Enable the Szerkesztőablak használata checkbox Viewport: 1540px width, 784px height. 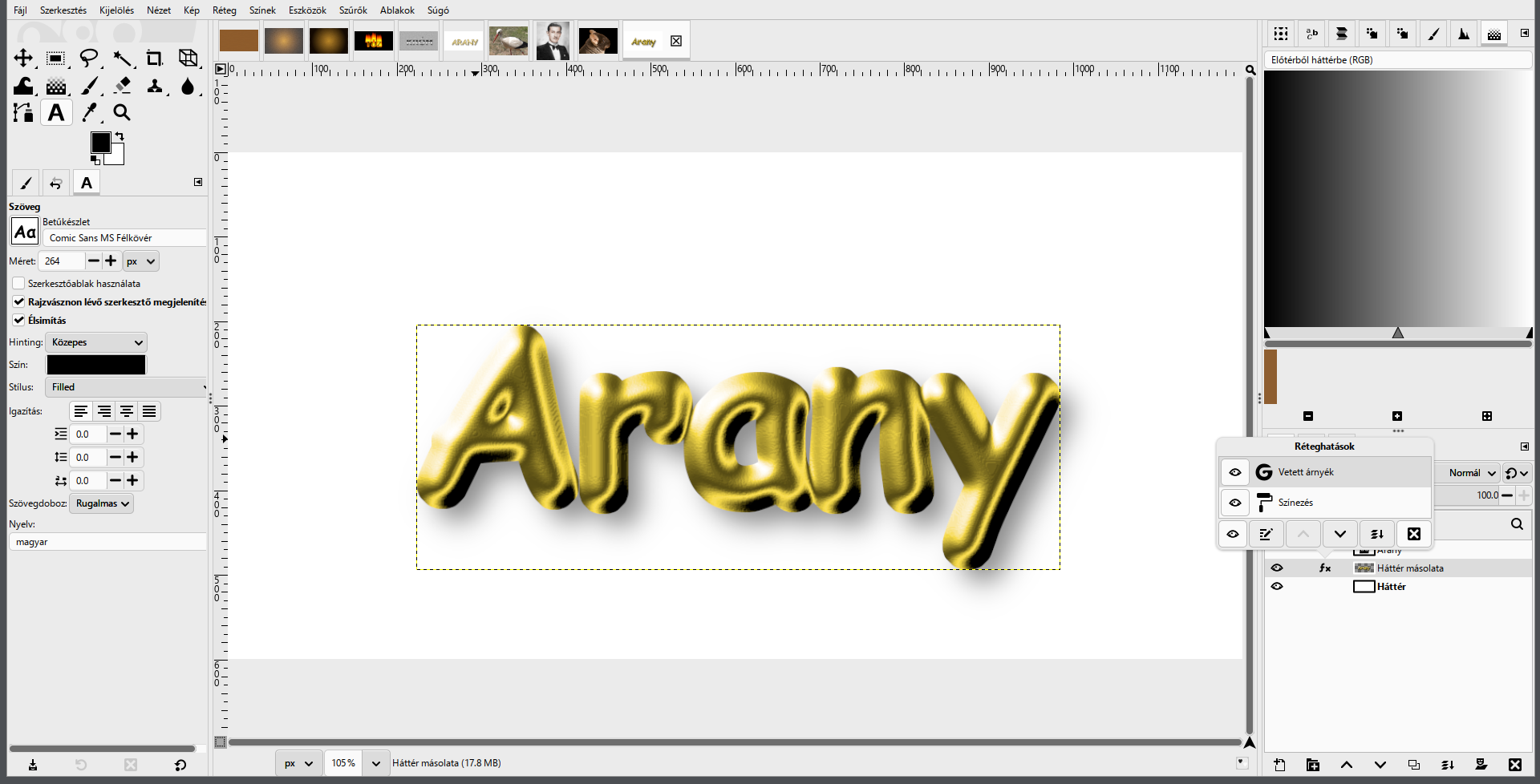pos(18,283)
